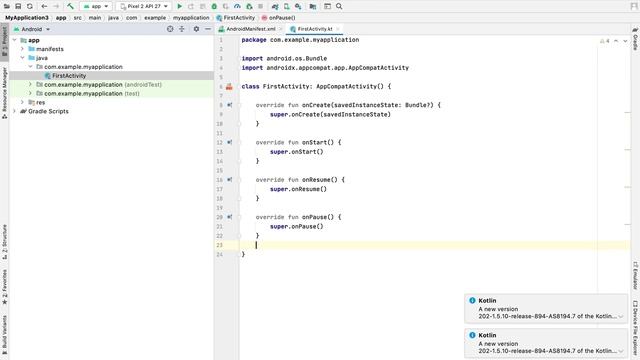The height and width of the screenshot is (360, 640).
Task: Expand Gradle Scripts node
Action: point(15,111)
